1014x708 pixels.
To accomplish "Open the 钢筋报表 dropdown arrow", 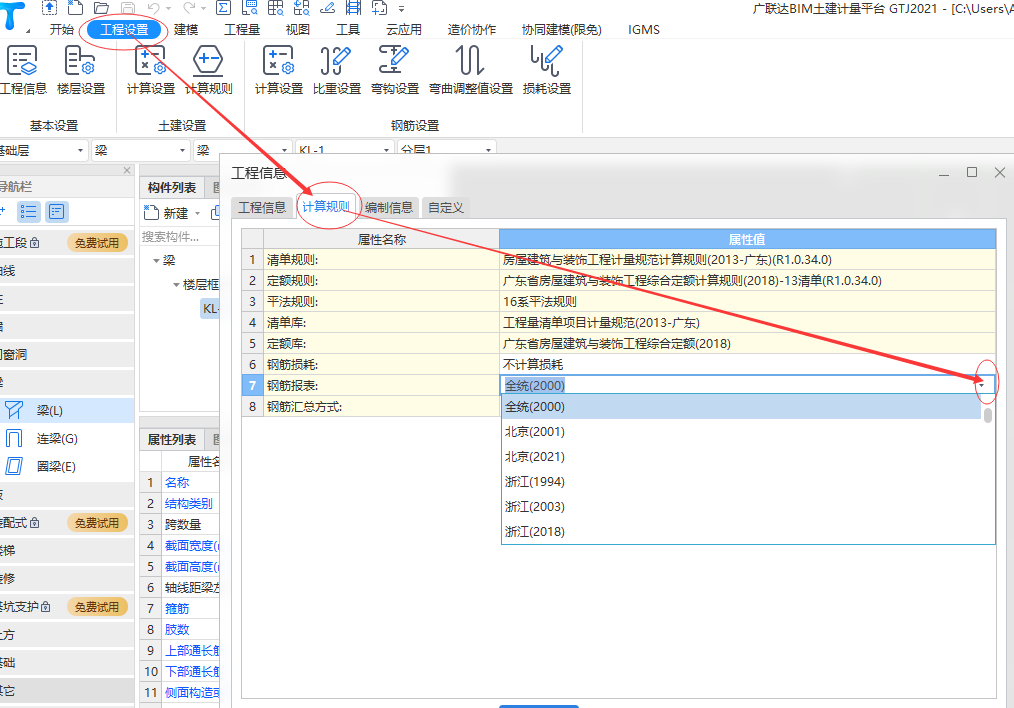I will tap(982, 385).
